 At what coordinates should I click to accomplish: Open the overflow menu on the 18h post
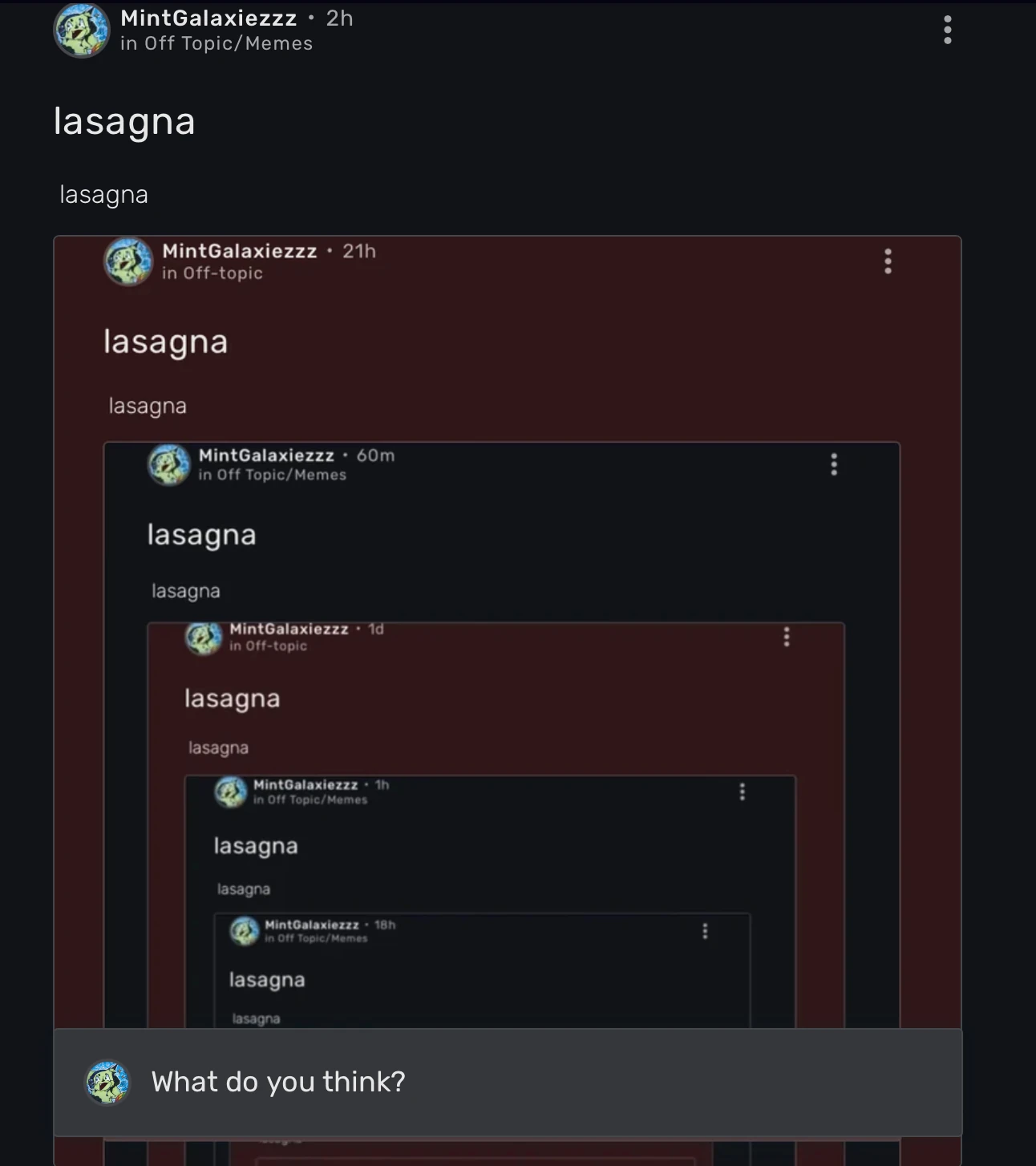click(x=705, y=930)
